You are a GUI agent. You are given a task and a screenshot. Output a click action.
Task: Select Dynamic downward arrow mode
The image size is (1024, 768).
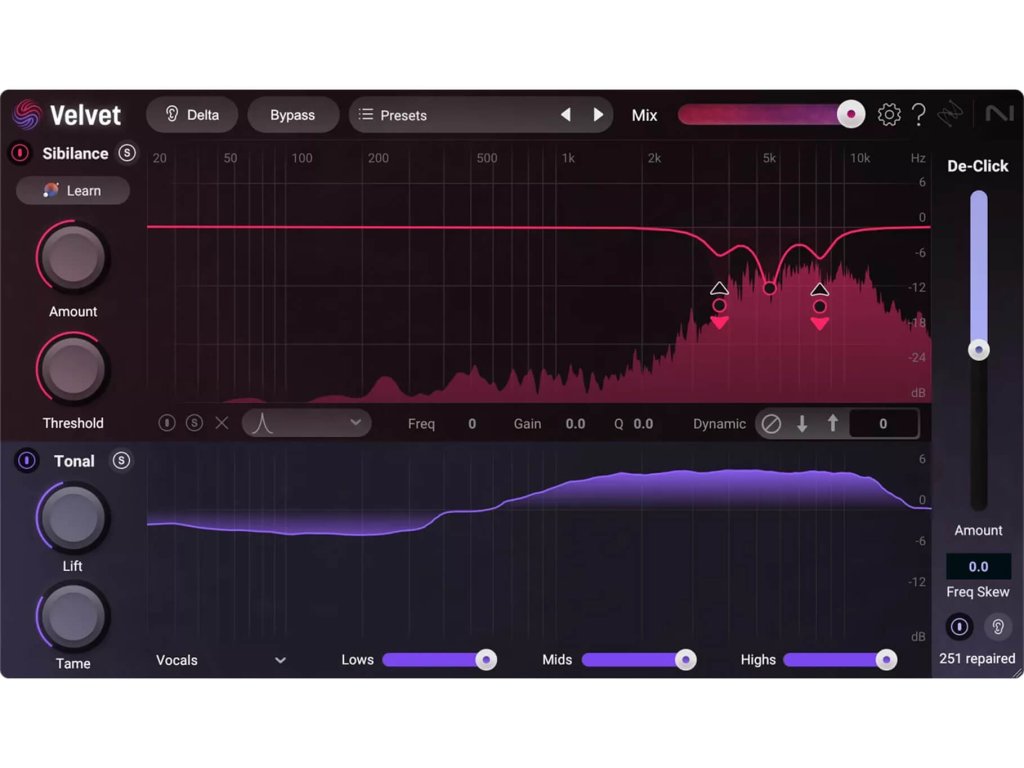pyautogui.click(x=802, y=424)
